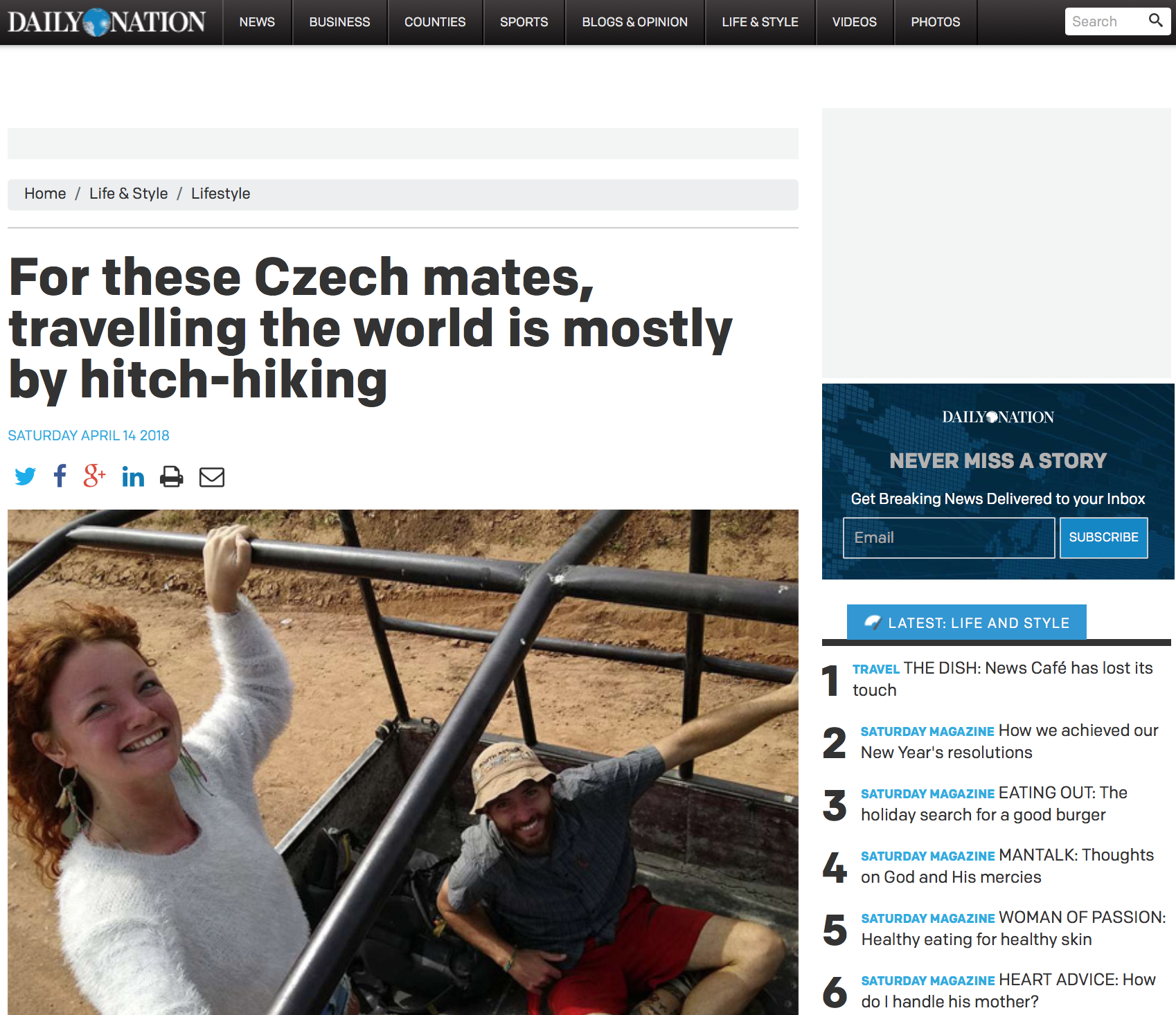Open the BUSINESS section

[x=339, y=22]
